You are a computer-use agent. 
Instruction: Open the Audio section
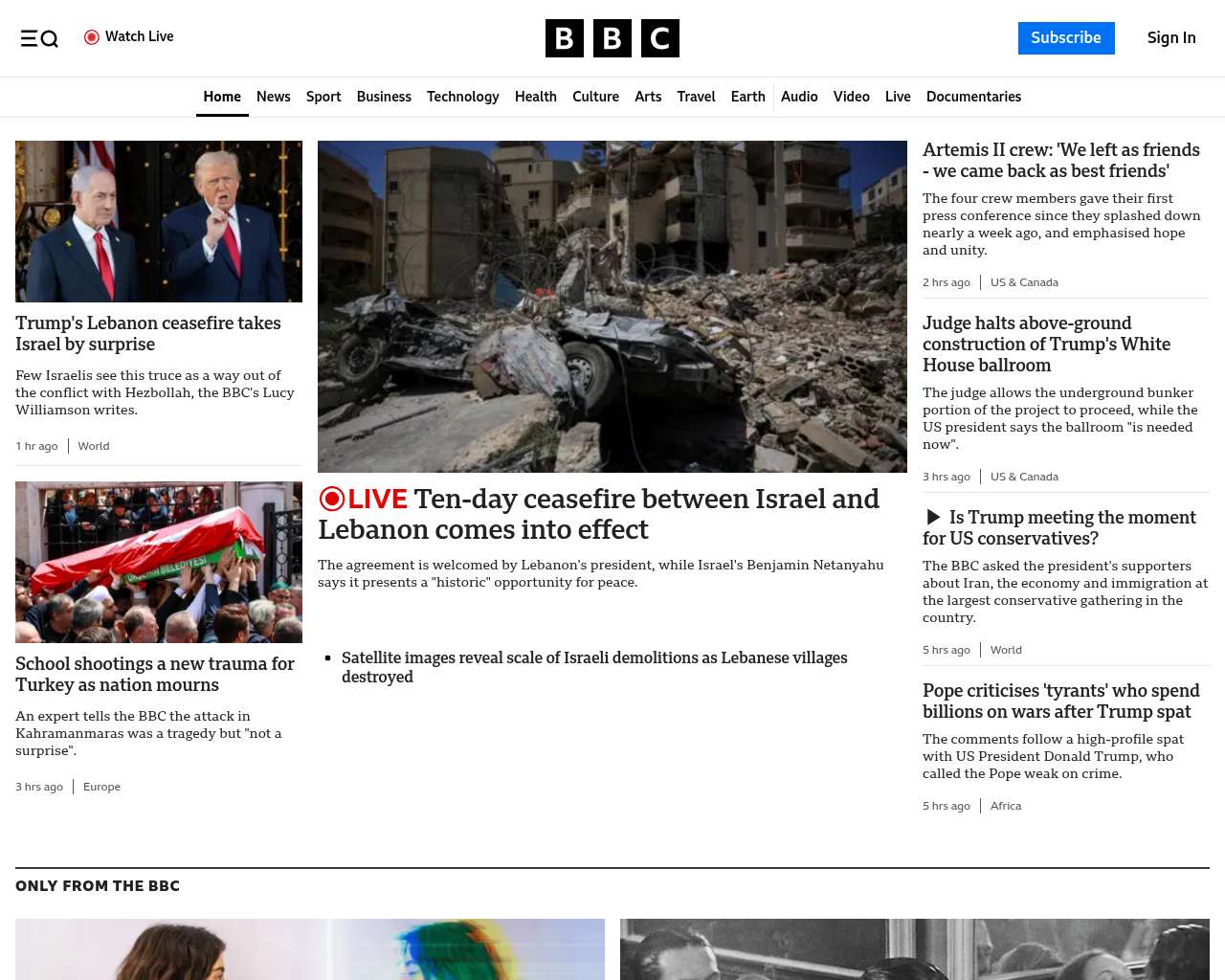coord(799,97)
